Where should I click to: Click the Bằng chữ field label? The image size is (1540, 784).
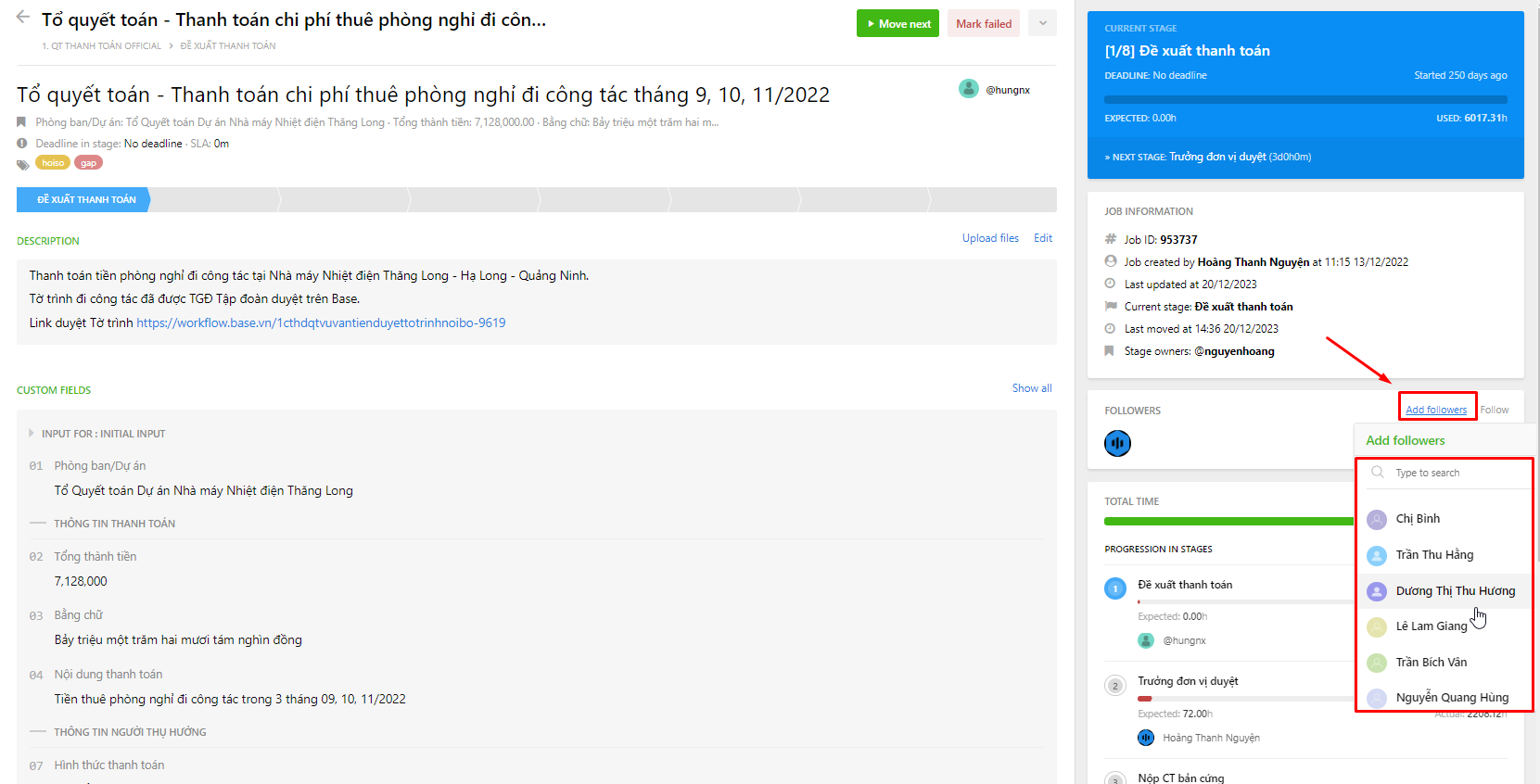pos(79,615)
